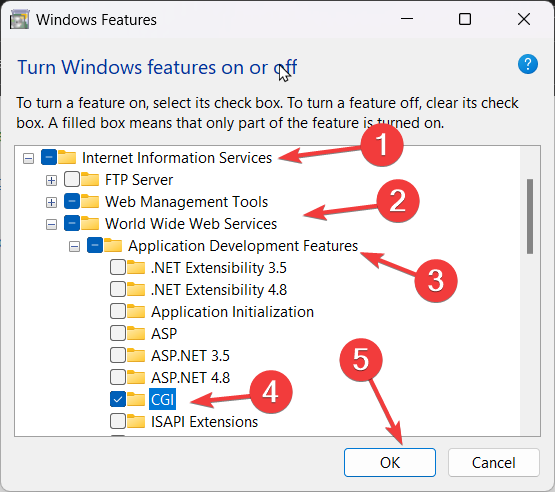Screen dimensions: 555x492
Task: Click the ASP.NET 3.5 folder icon
Action: pyautogui.click(x=136, y=355)
